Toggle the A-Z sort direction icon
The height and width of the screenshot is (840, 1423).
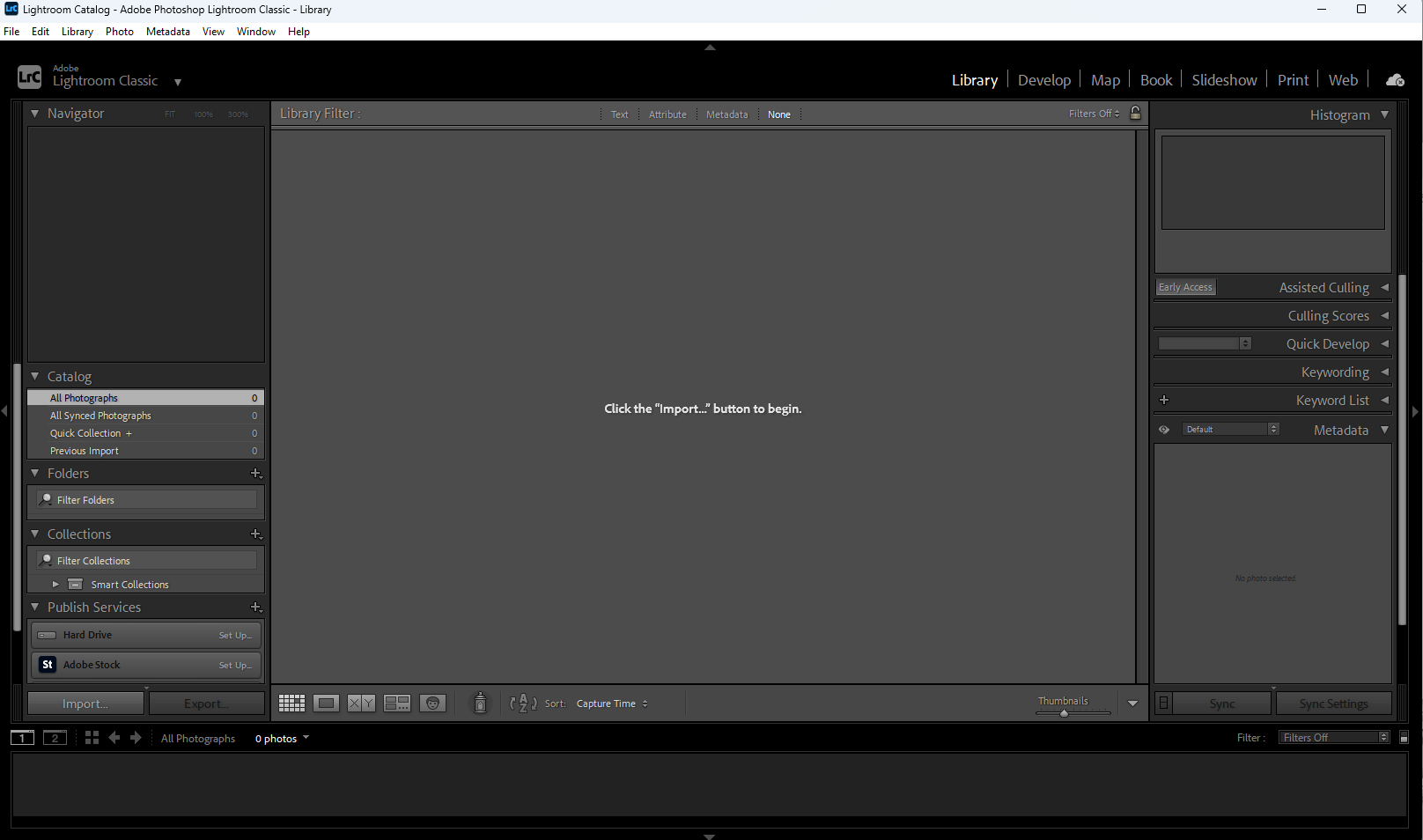pyautogui.click(x=523, y=703)
